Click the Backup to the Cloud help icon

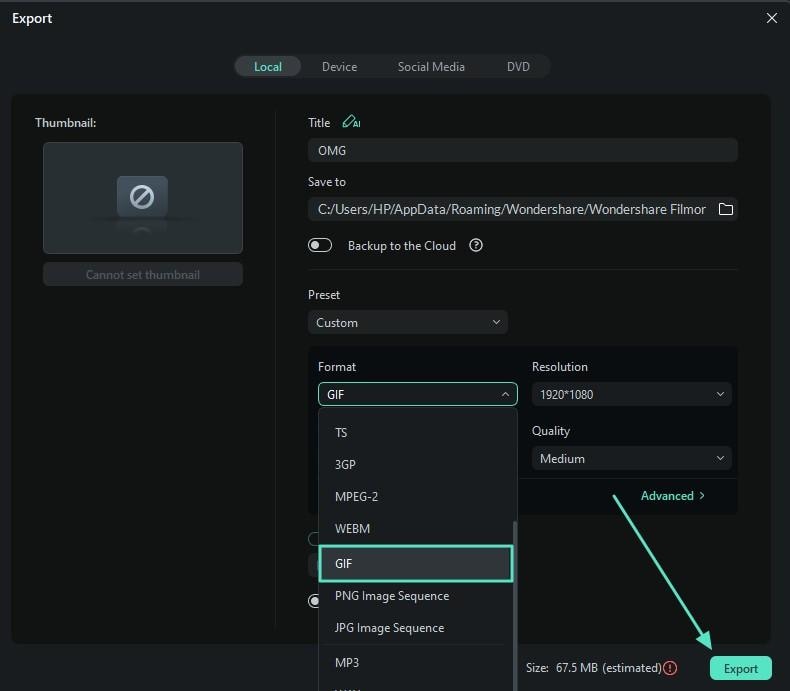pos(476,245)
